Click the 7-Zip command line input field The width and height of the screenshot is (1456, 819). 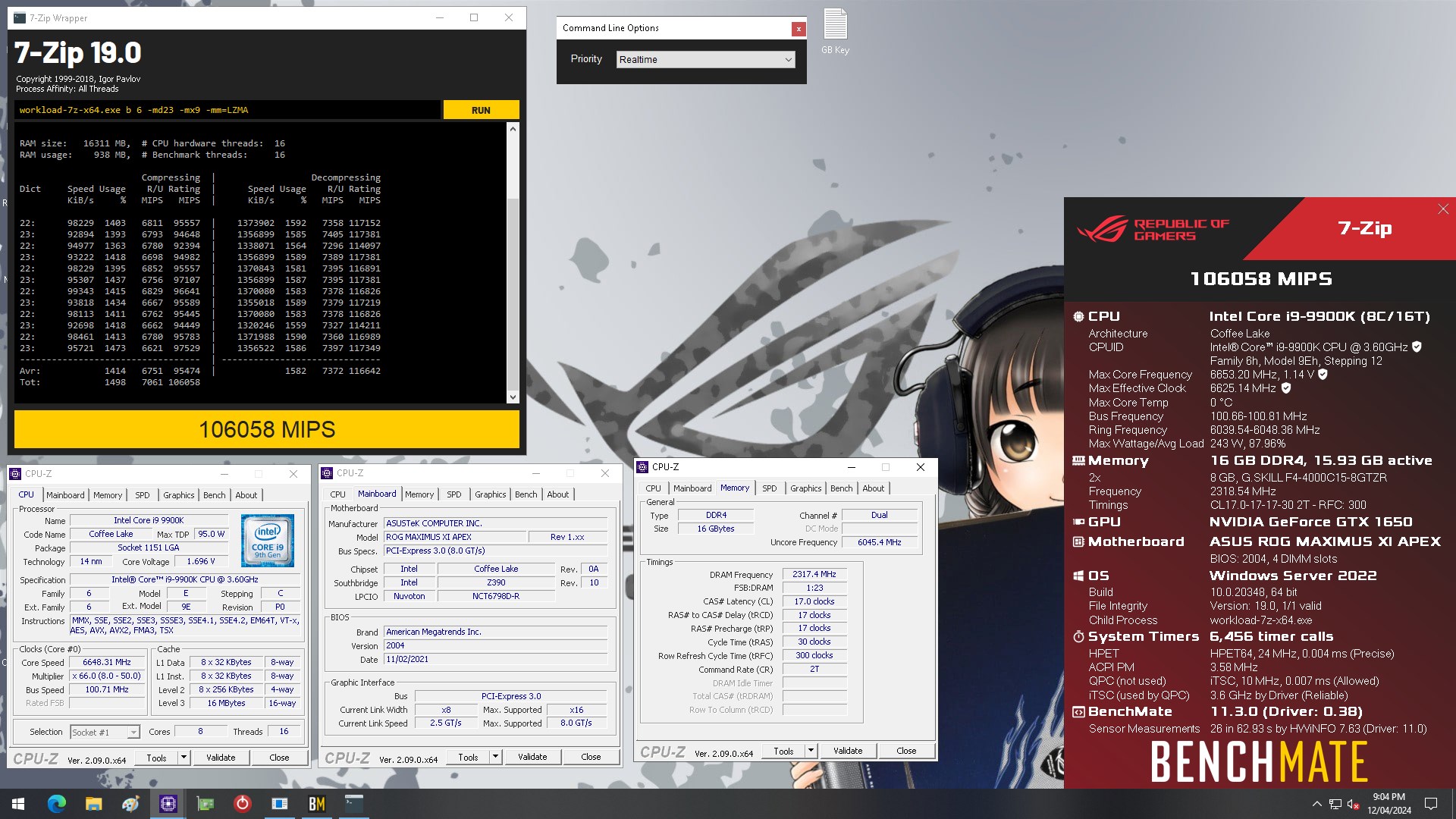click(x=227, y=110)
